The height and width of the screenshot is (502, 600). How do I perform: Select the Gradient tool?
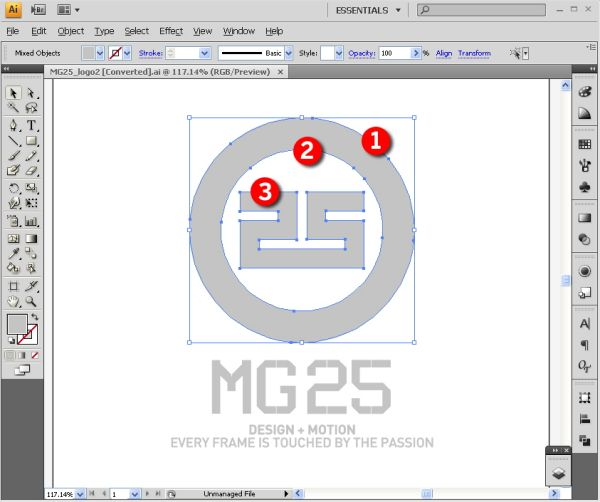31,239
